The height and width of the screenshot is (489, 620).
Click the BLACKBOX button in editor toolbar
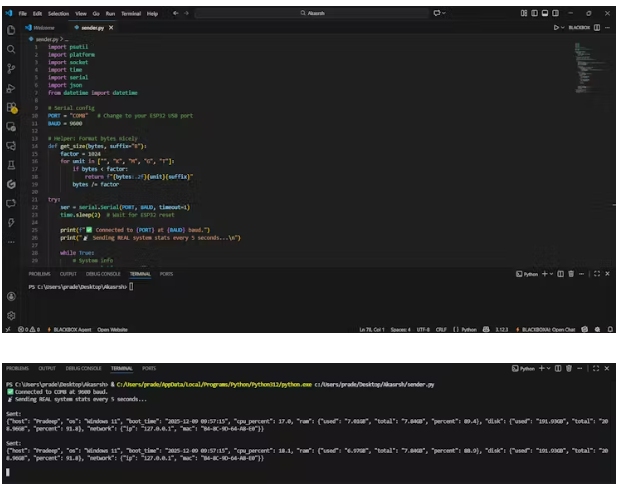point(579,27)
